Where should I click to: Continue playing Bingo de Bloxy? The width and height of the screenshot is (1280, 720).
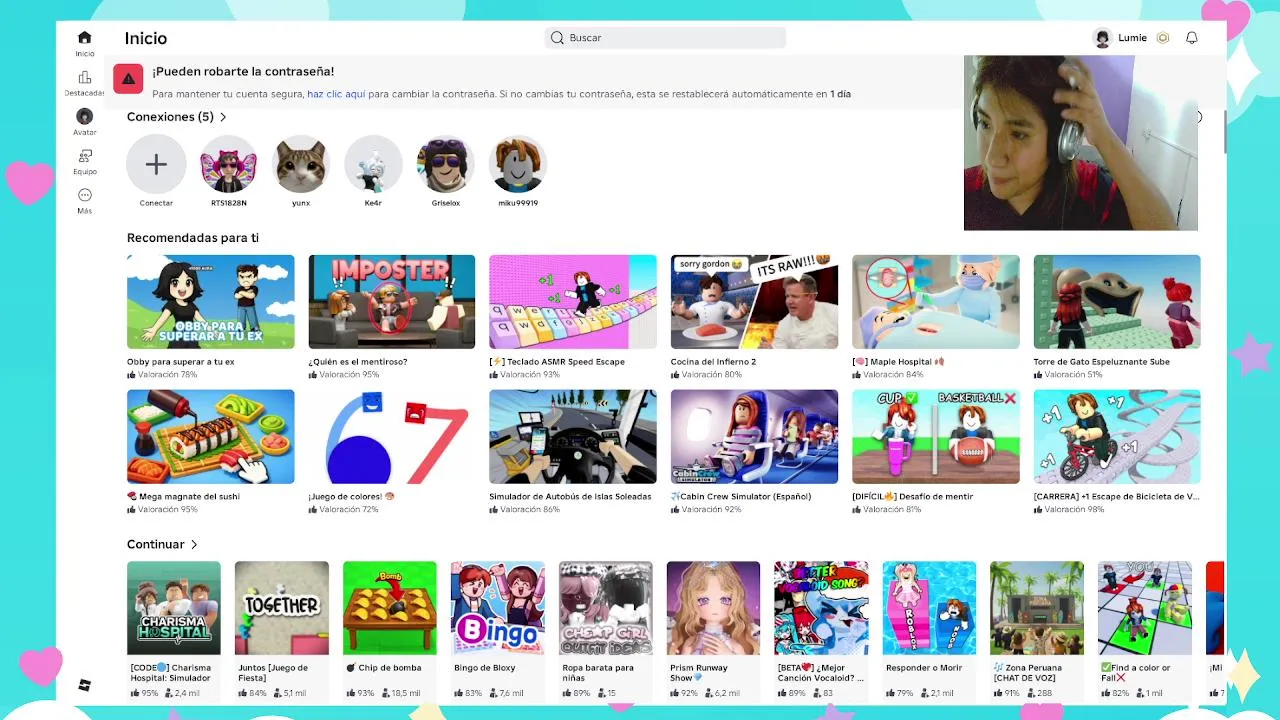click(498, 608)
